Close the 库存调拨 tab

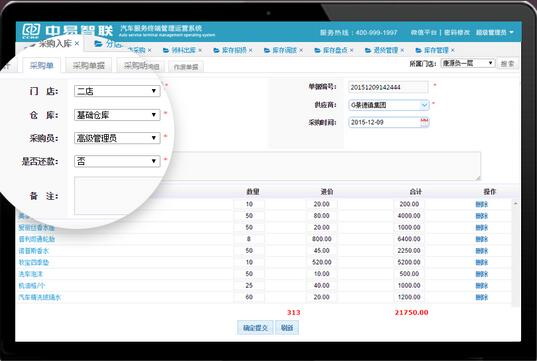[x=301, y=50]
